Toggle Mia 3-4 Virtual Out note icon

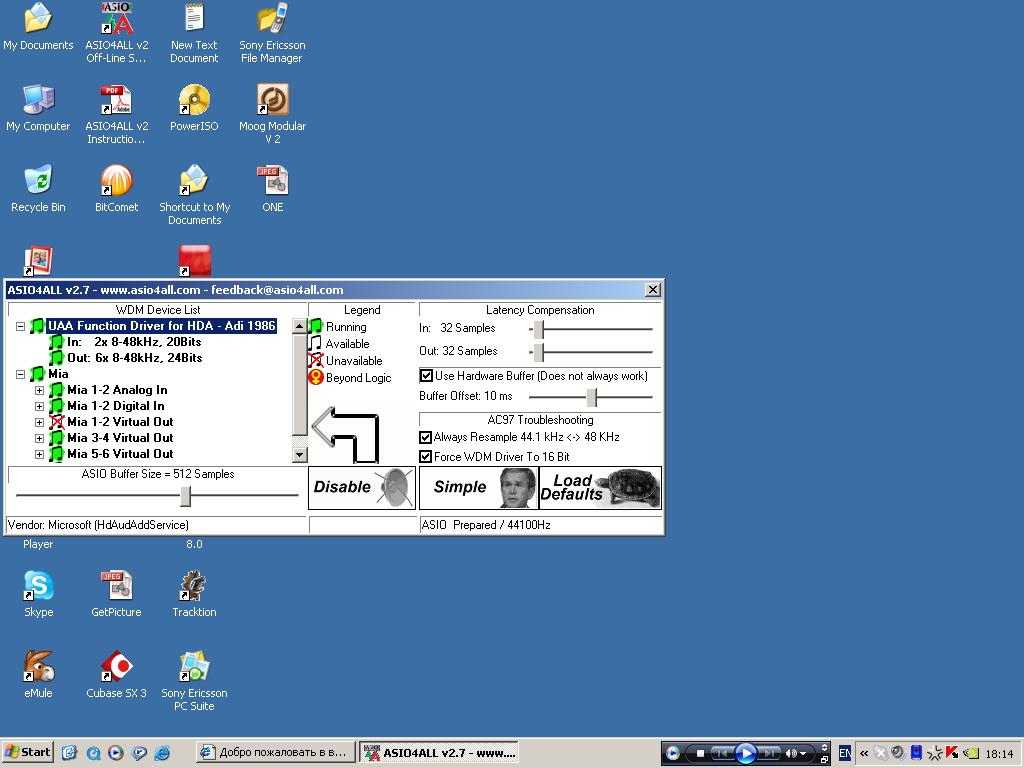57,438
